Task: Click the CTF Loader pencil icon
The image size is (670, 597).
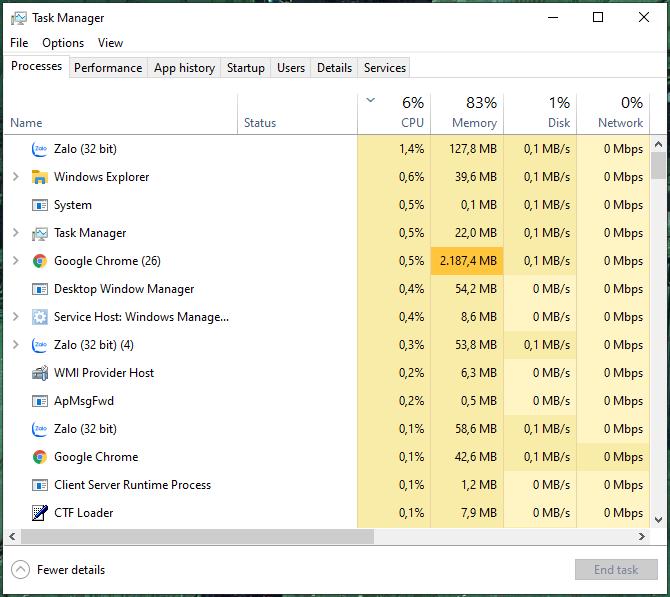Action: pyautogui.click(x=39, y=513)
